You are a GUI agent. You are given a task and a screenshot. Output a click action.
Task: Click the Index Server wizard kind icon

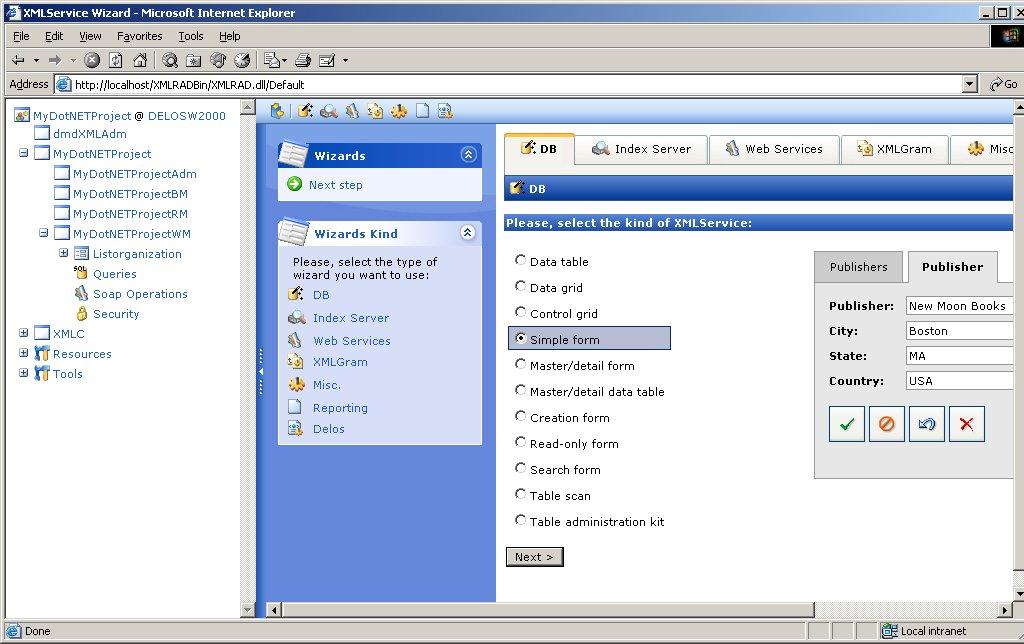(x=296, y=318)
